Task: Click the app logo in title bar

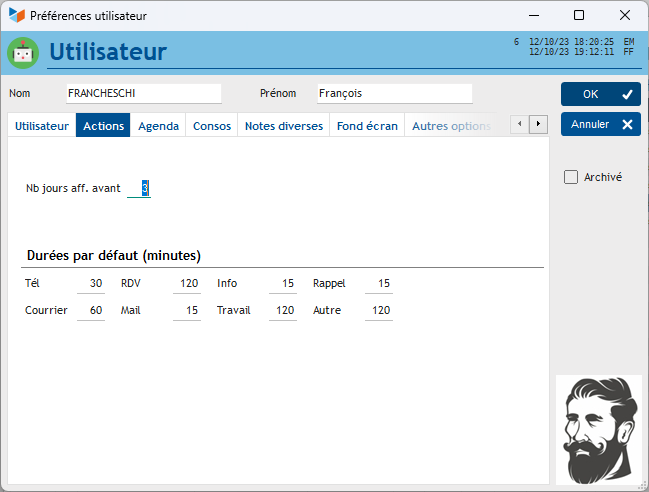Action: point(16,15)
